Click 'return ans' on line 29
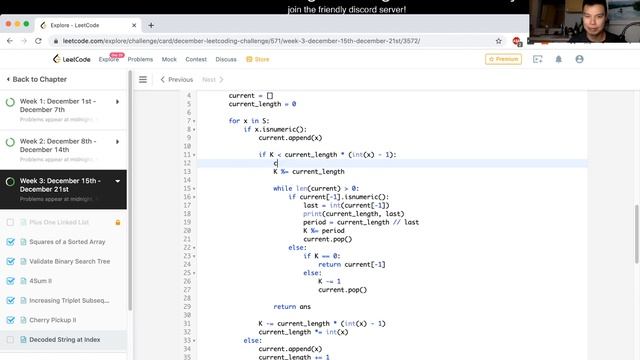The width and height of the screenshot is (640, 360). coord(292,307)
